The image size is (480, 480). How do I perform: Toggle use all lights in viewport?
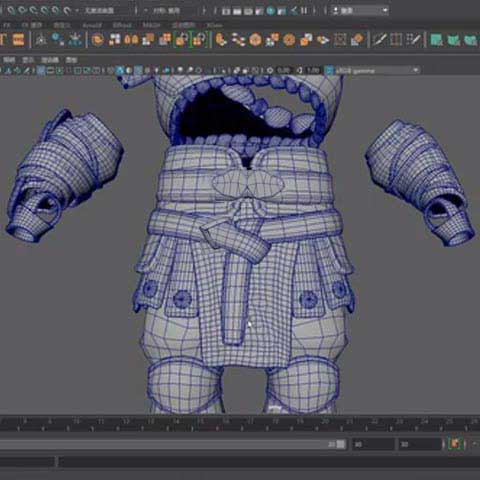tap(156, 70)
